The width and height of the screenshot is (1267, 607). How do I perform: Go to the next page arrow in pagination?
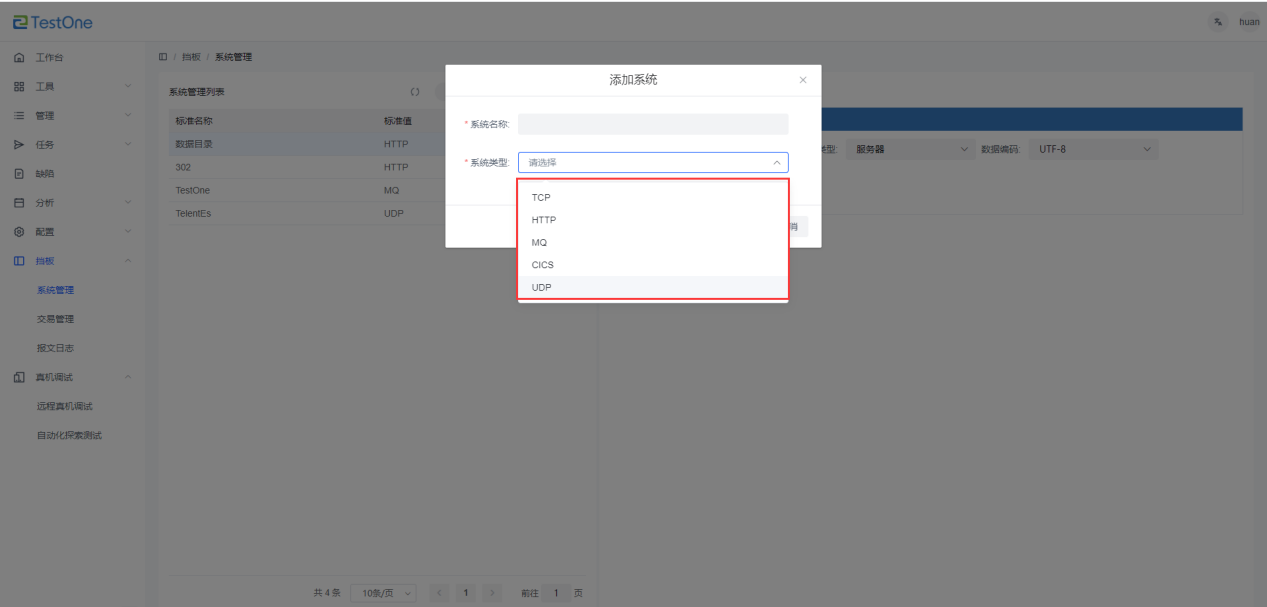492,593
